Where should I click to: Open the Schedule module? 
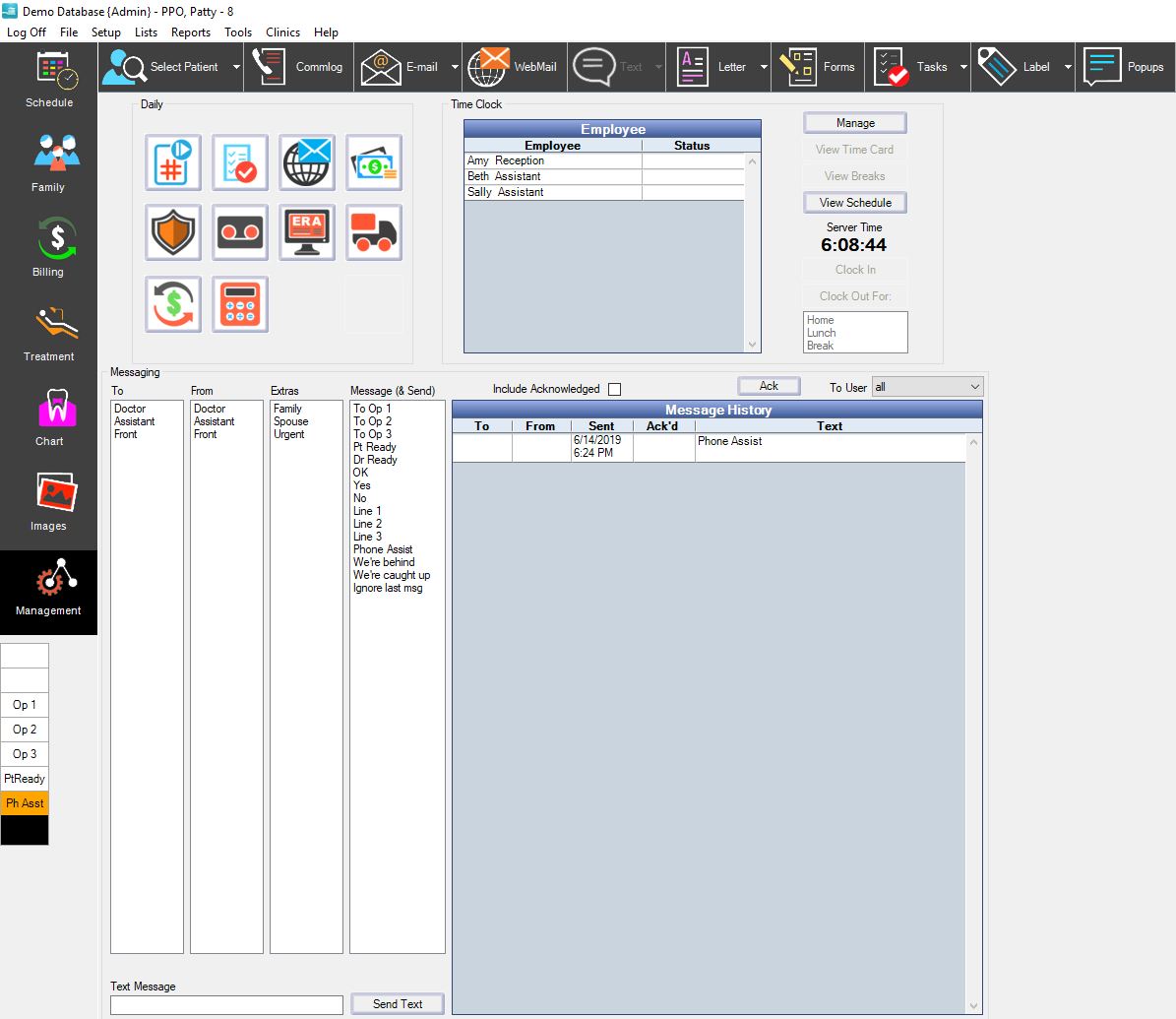[48, 79]
